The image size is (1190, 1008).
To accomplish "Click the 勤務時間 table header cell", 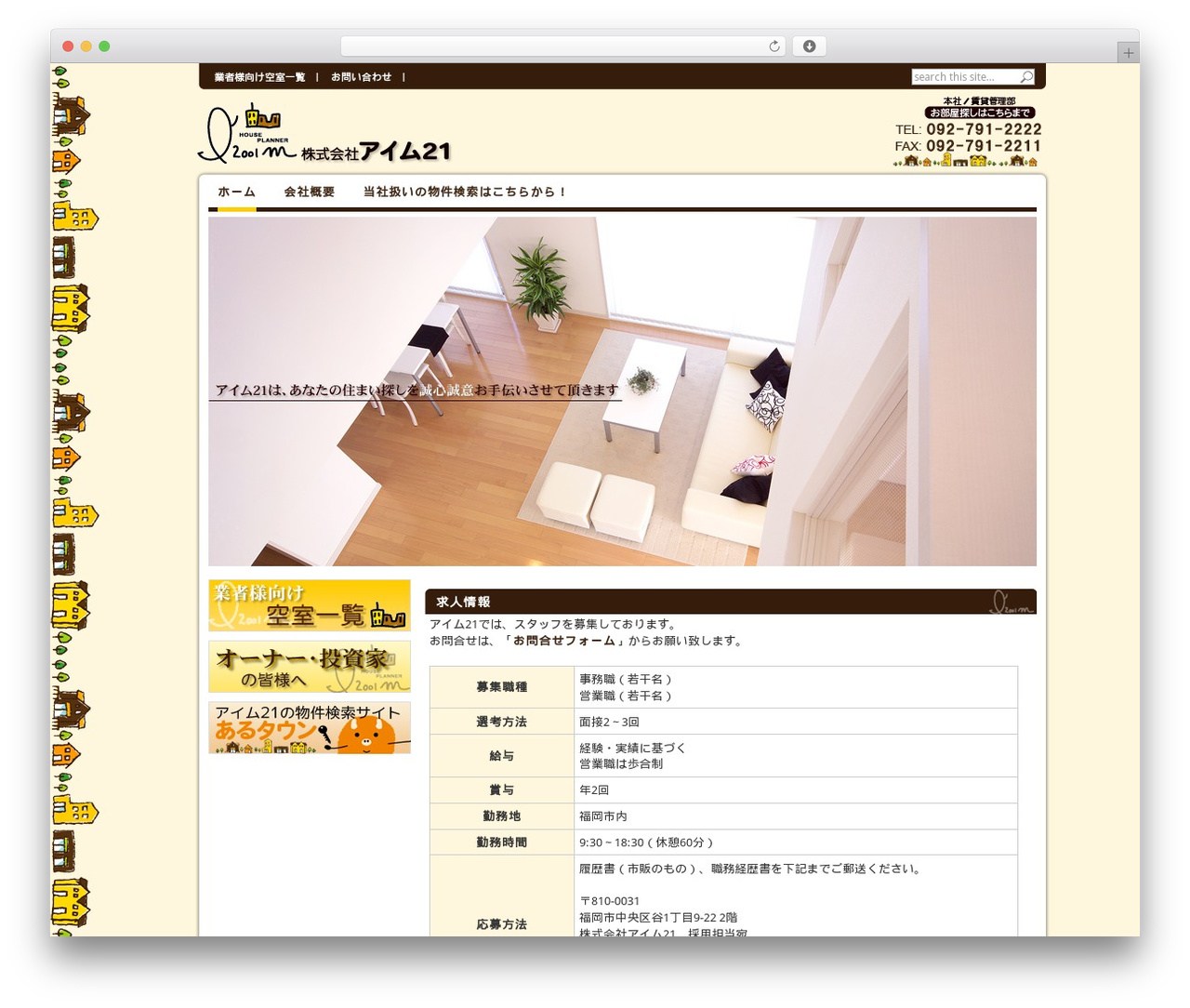I will [x=502, y=842].
